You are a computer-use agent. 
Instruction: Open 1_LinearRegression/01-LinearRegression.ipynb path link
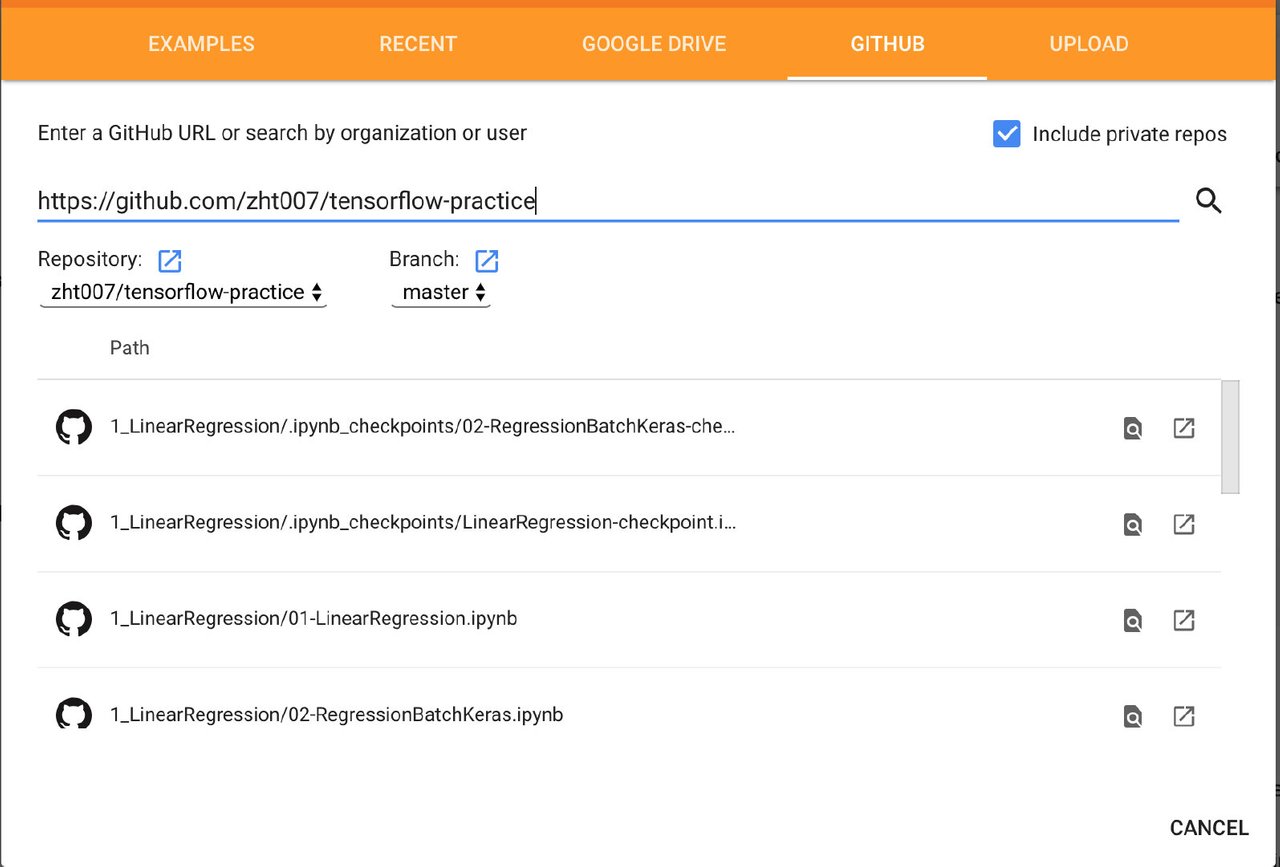point(313,618)
